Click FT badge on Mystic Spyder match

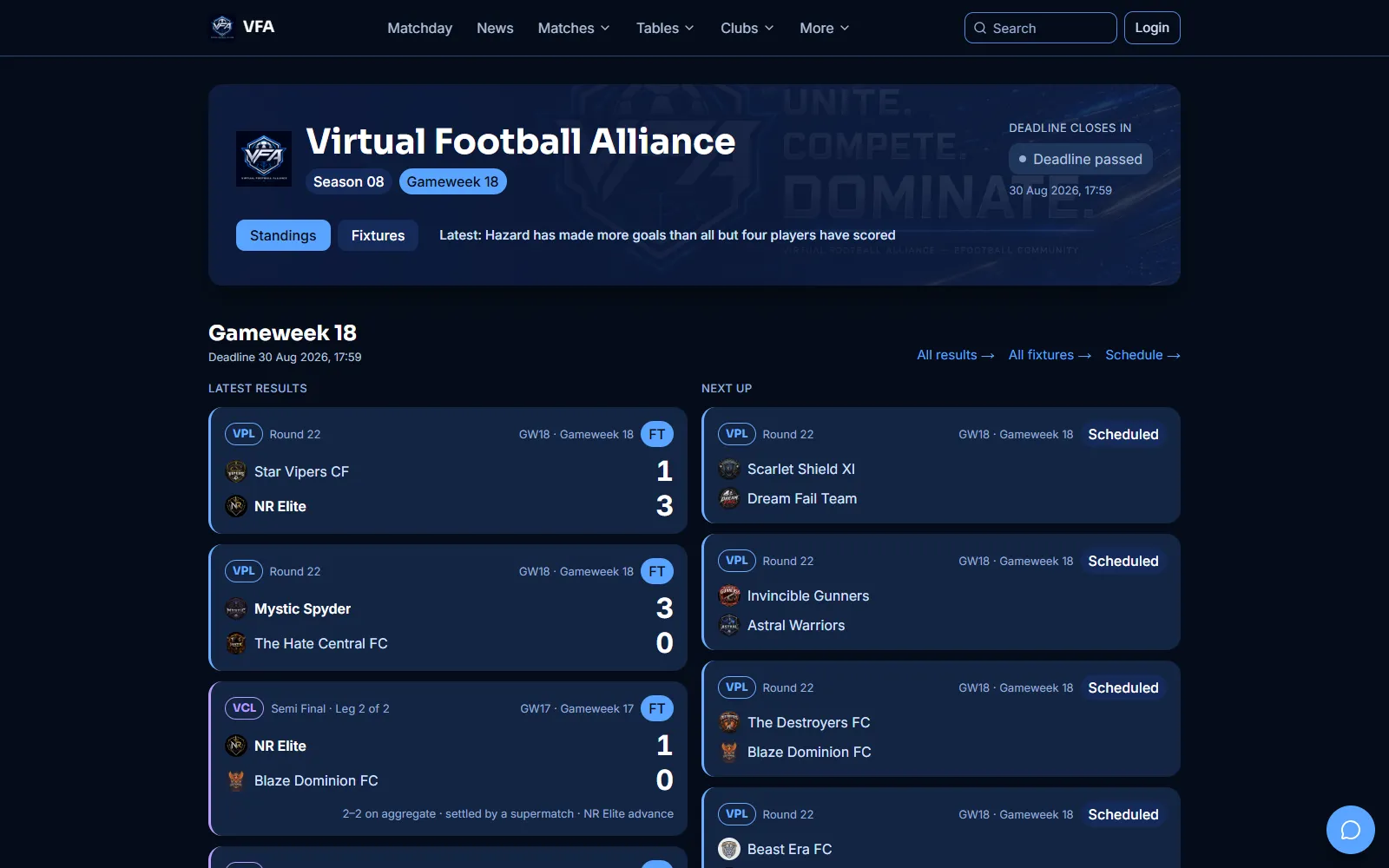657,571
